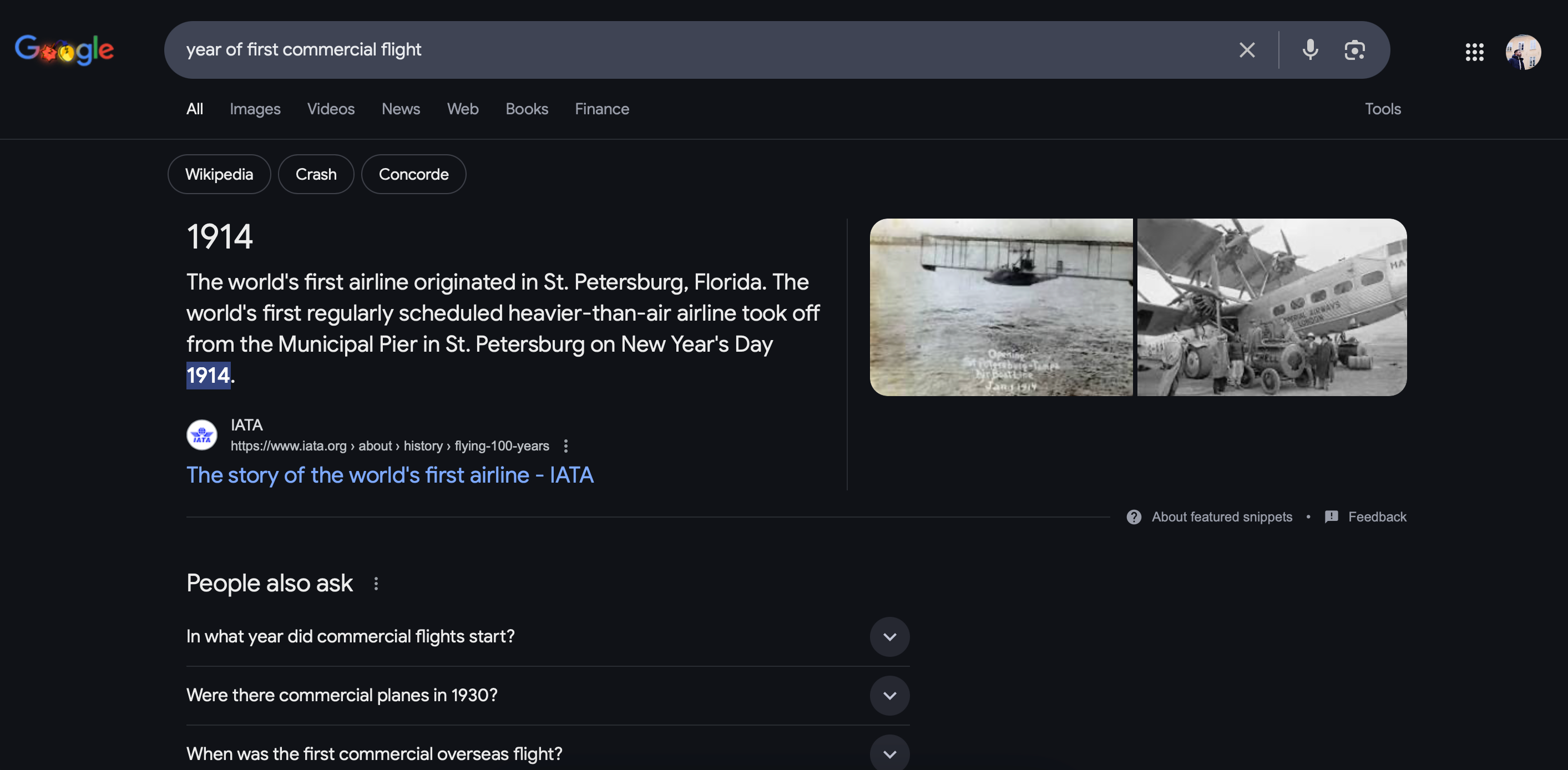Image resolution: width=1568 pixels, height=770 pixels.
Task: Open the Concorde filter suggestion
Action: coord(413,173)
